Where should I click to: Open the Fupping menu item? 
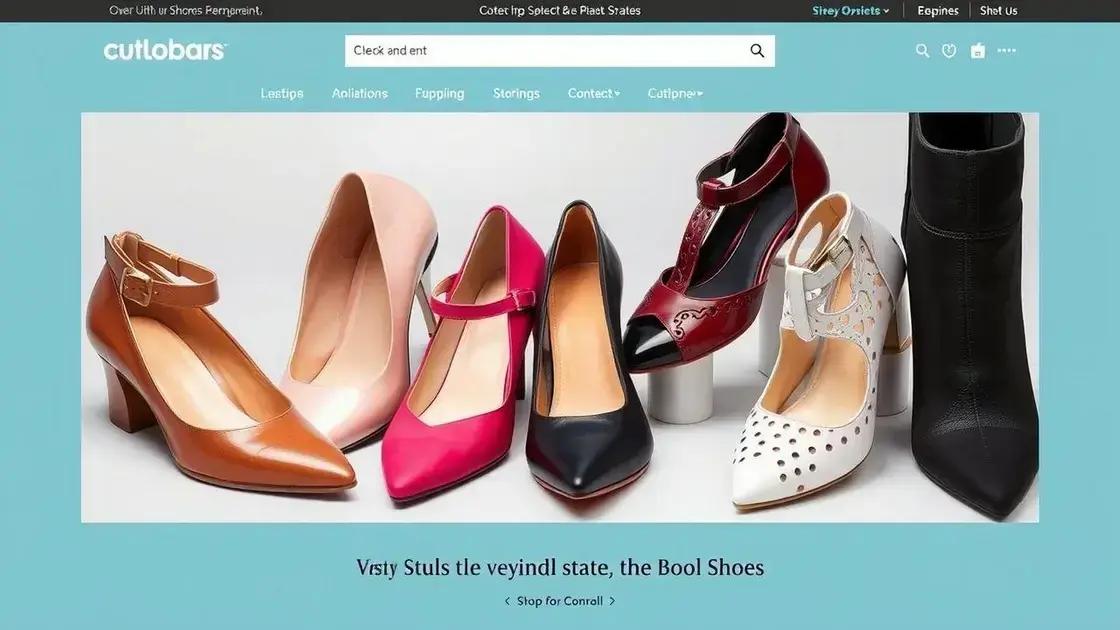439,94
